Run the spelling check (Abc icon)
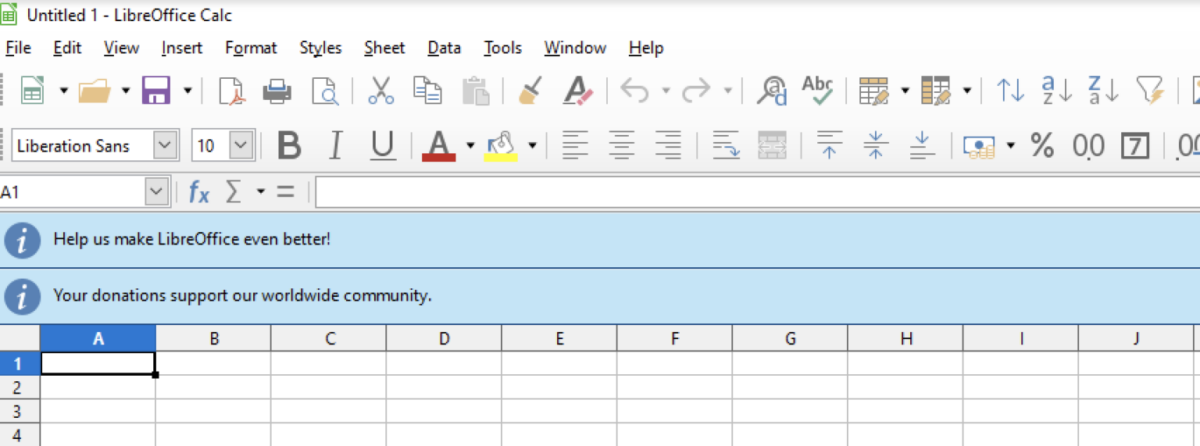The image size is (1200, 446). click(x=818, y=91)
